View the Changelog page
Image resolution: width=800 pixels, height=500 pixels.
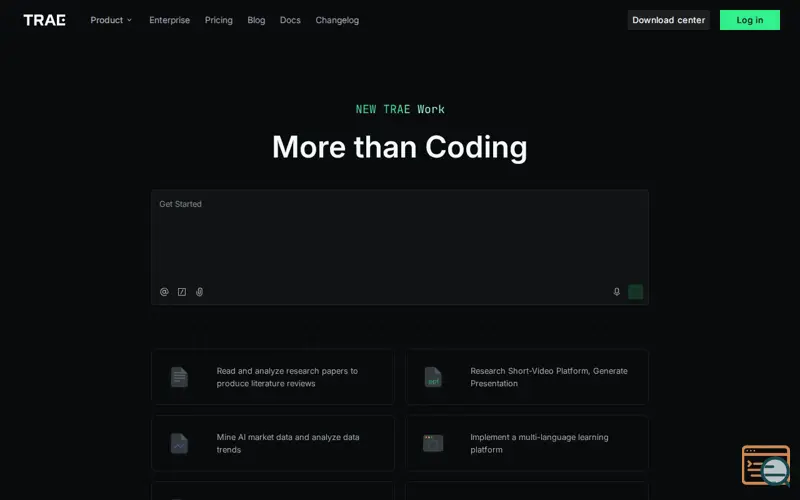[337, 20]
